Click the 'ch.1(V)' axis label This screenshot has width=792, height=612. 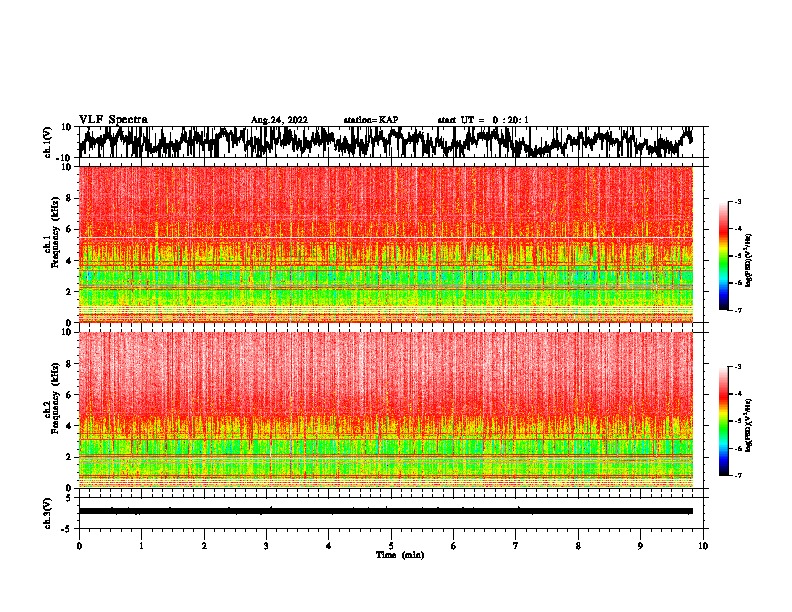49,143
